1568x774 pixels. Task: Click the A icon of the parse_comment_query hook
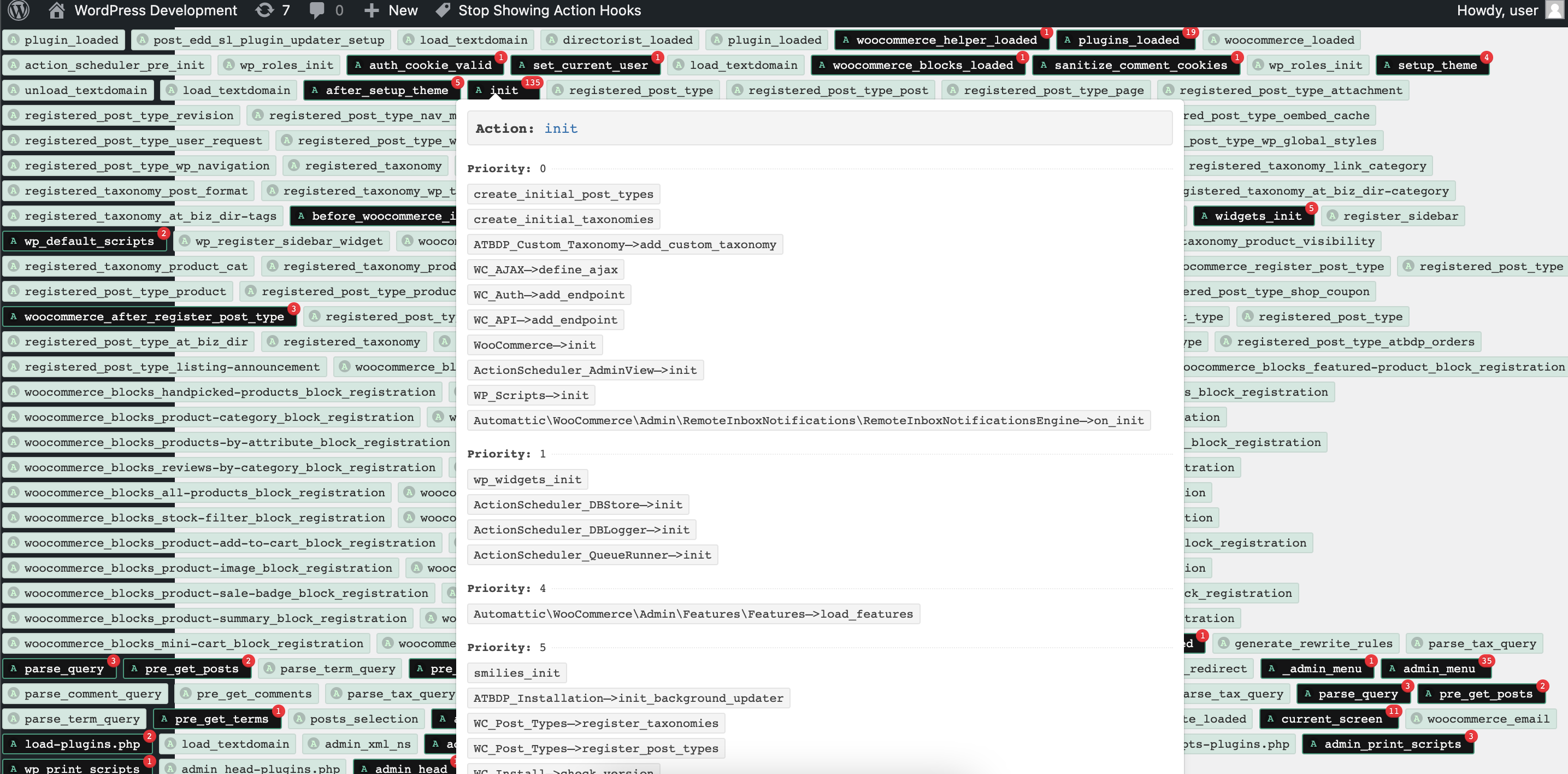coord(14,694)
